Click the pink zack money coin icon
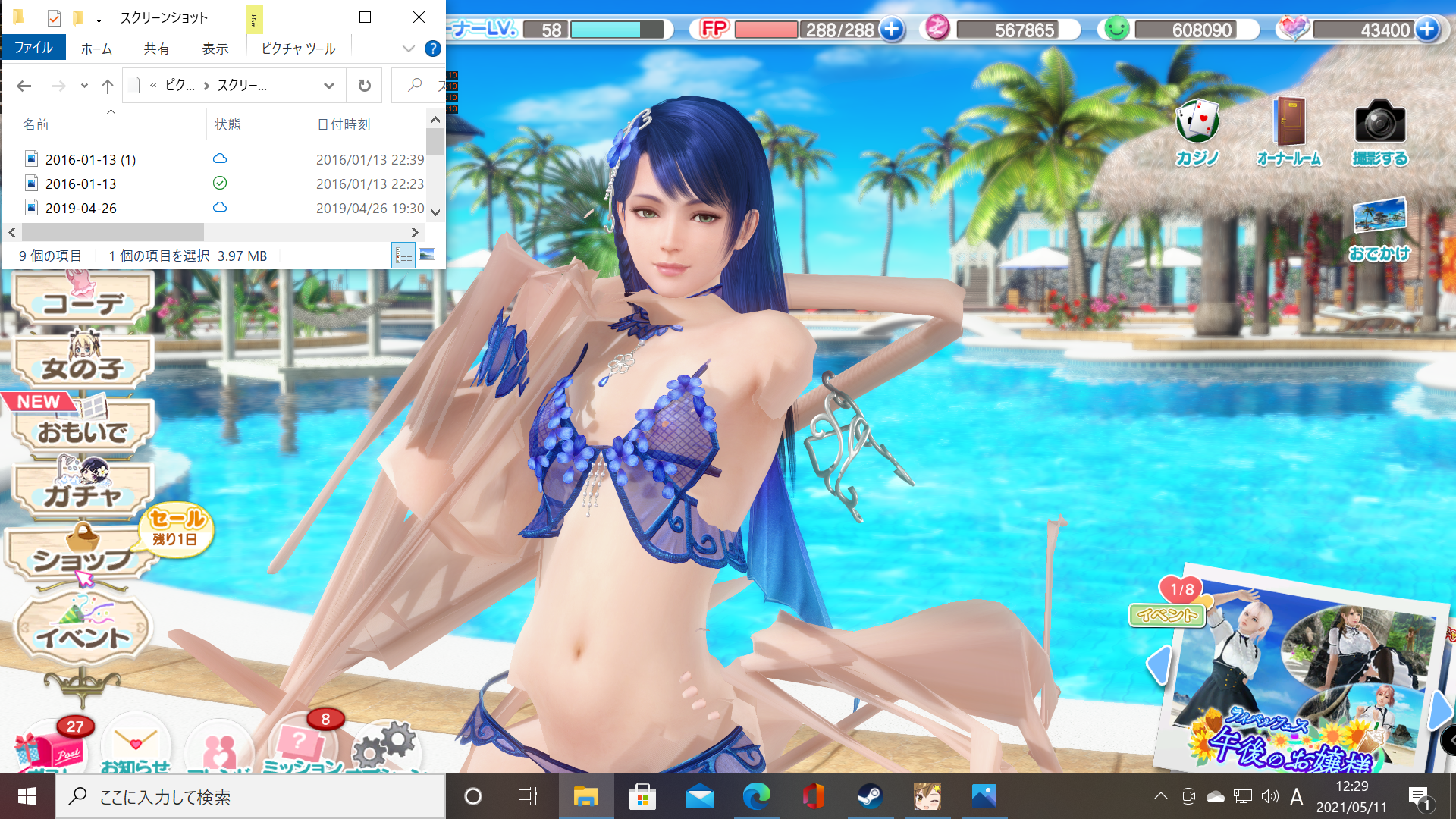The width and height of the screenshot is (1456, 819). pyautogui.click(x=937, y=29)
